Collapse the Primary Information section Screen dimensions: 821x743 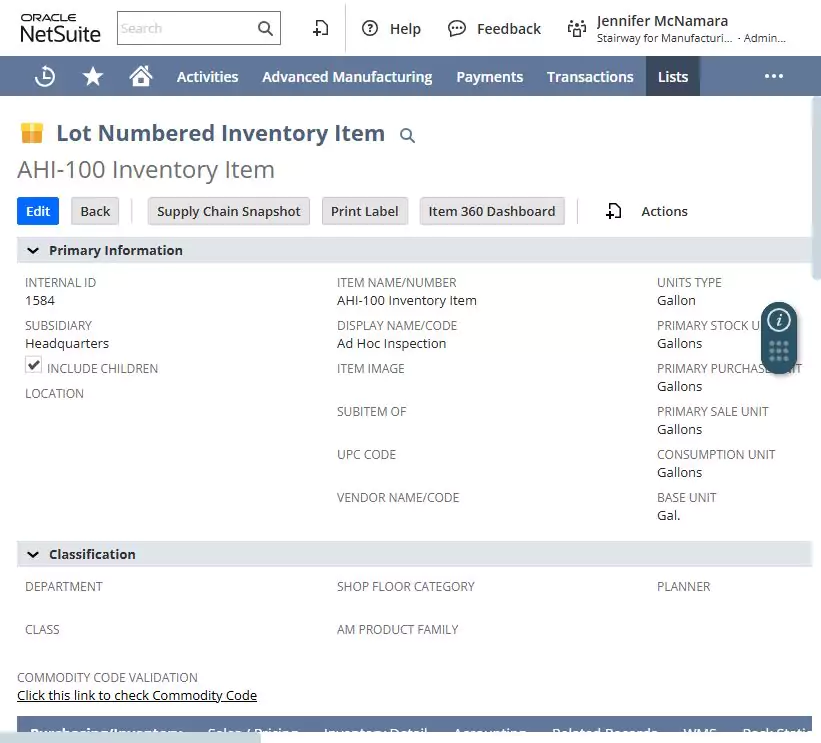coord(33,251)
